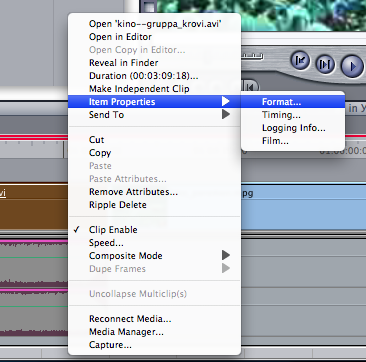Ripple Delete the clip
The height and width of the screenshot is (362, 366).
coord(154,205)
